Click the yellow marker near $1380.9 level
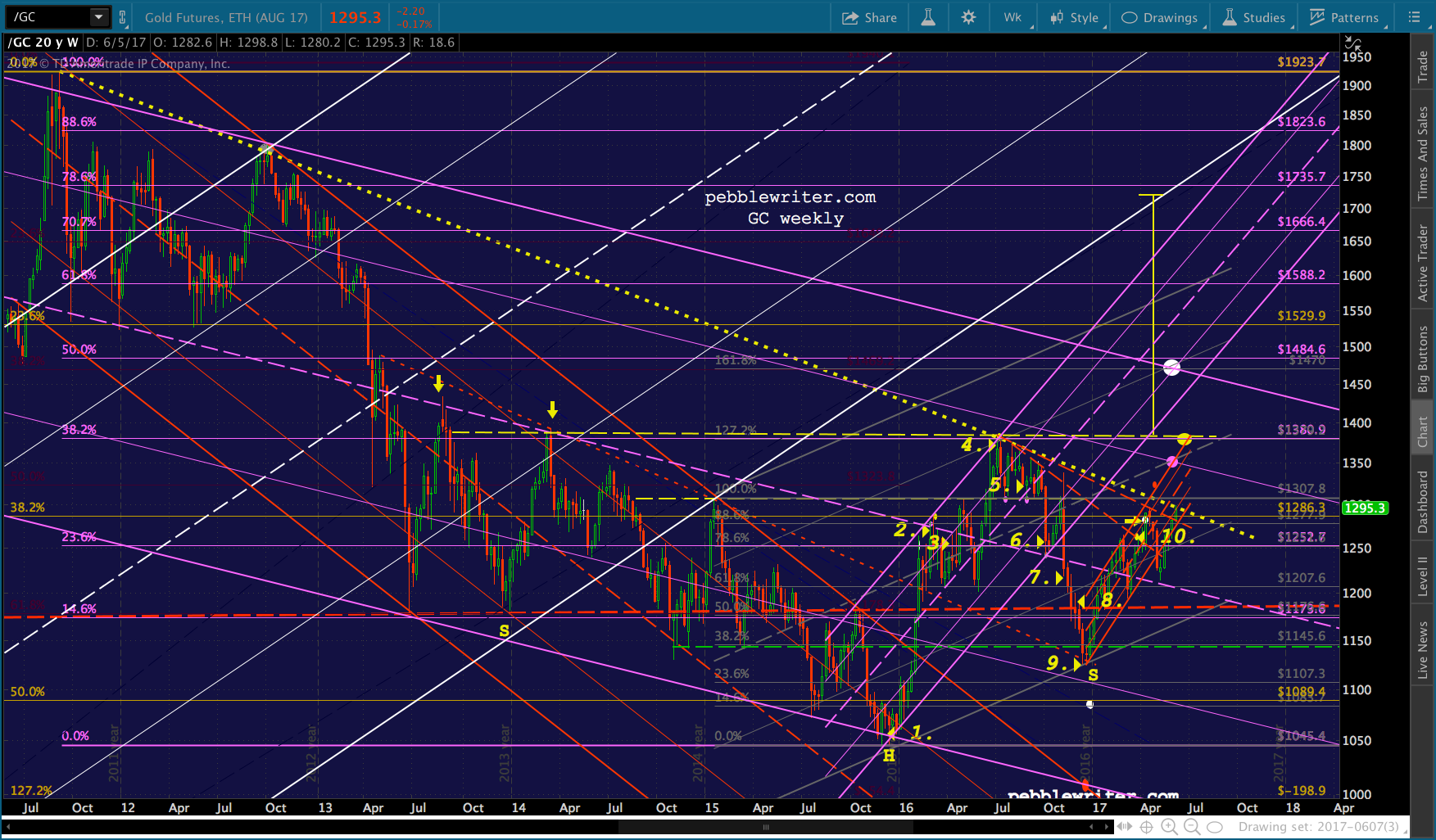1436x840 pixels. click(x=1184, y=440)
